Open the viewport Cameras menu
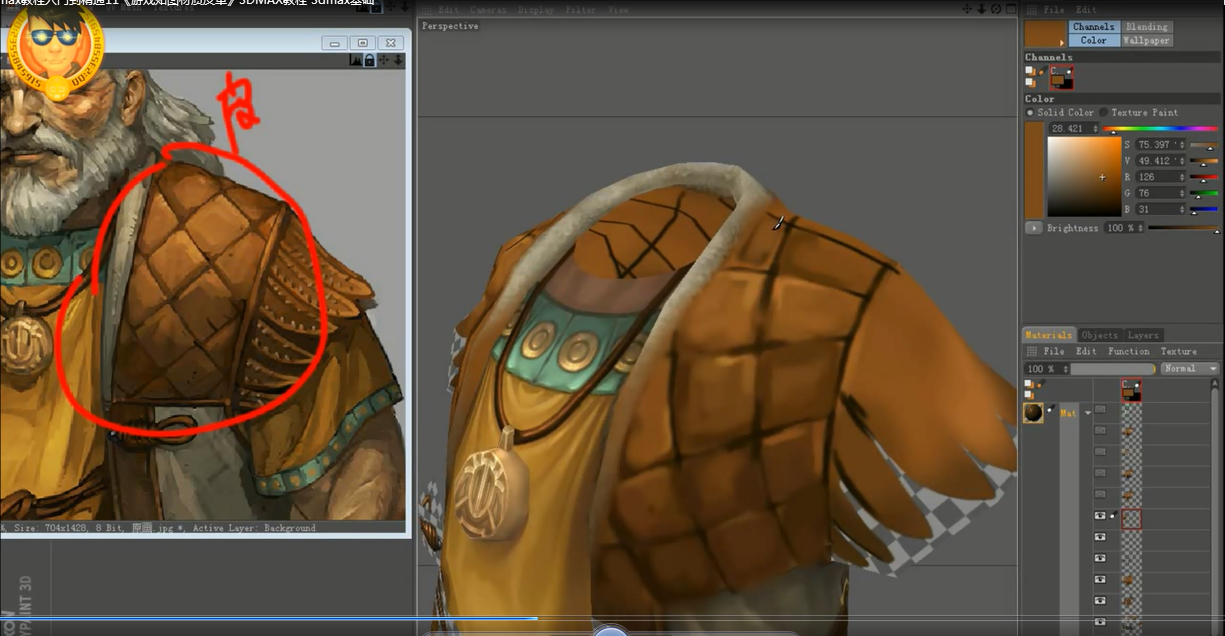 click(x=488, y=10)
